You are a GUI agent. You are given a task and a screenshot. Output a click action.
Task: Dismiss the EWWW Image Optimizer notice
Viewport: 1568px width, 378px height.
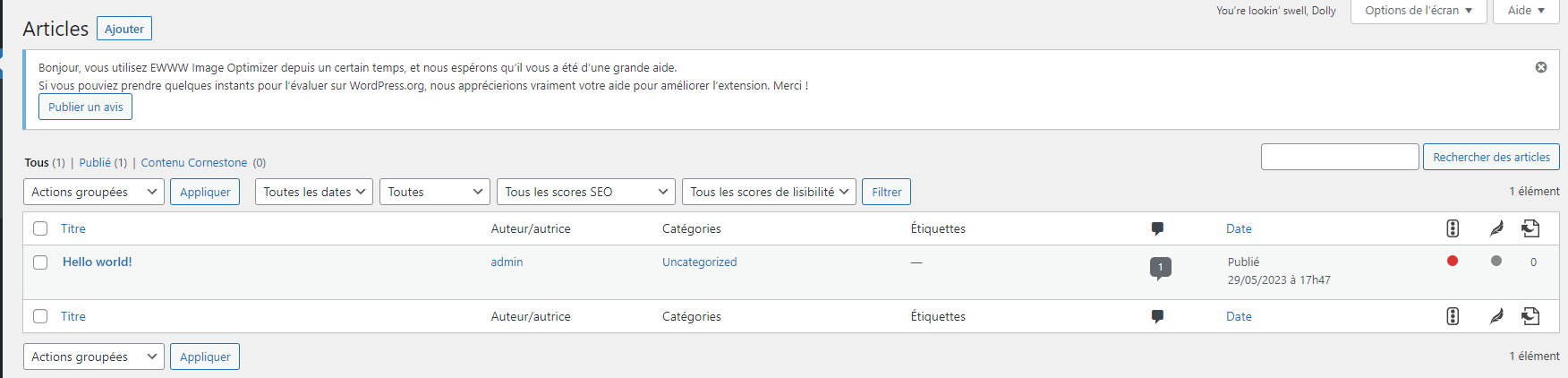[1540, 67]
